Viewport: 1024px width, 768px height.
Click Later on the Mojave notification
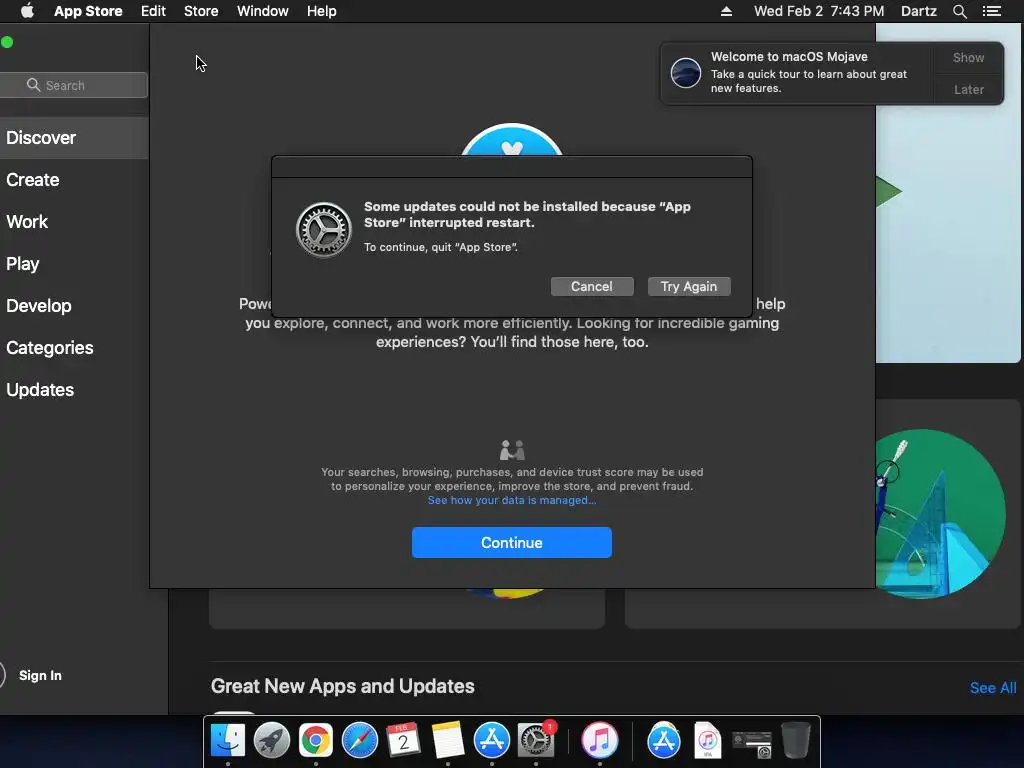[x=968, y=89]
